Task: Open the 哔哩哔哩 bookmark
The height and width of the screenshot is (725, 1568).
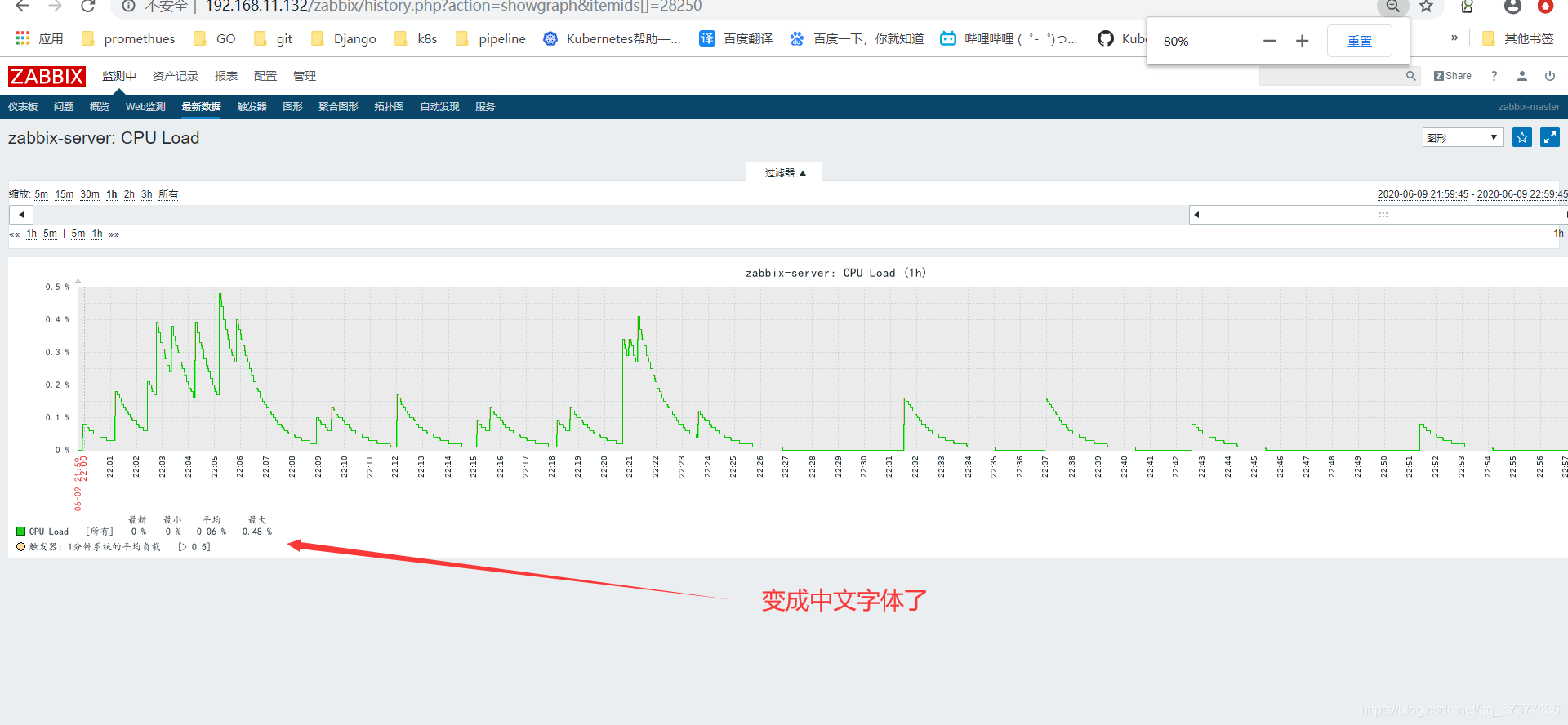Action: [1009, 38]
